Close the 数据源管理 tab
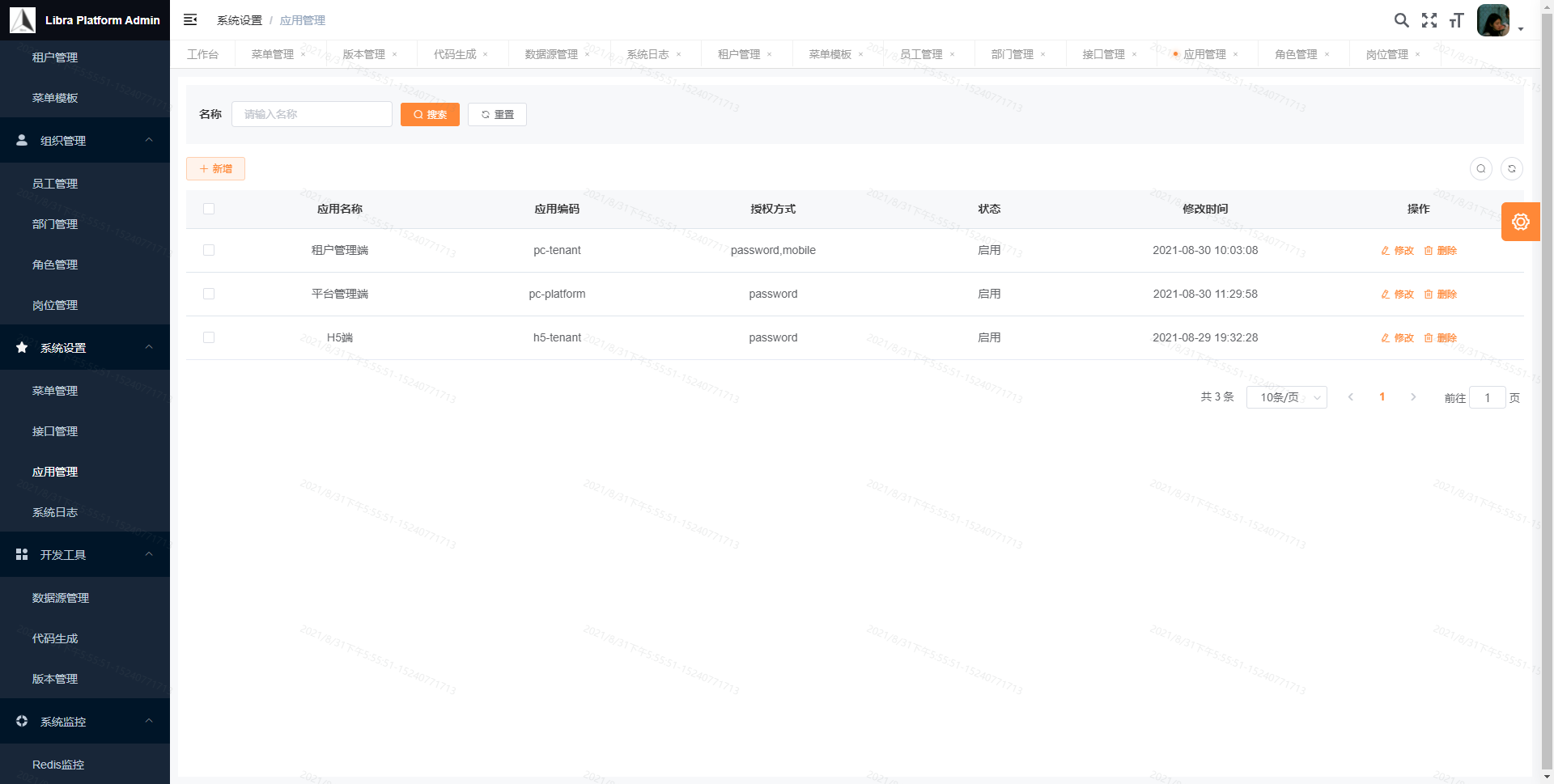The height and width of the screenshot is (784, 1554). tap(588, 55)
